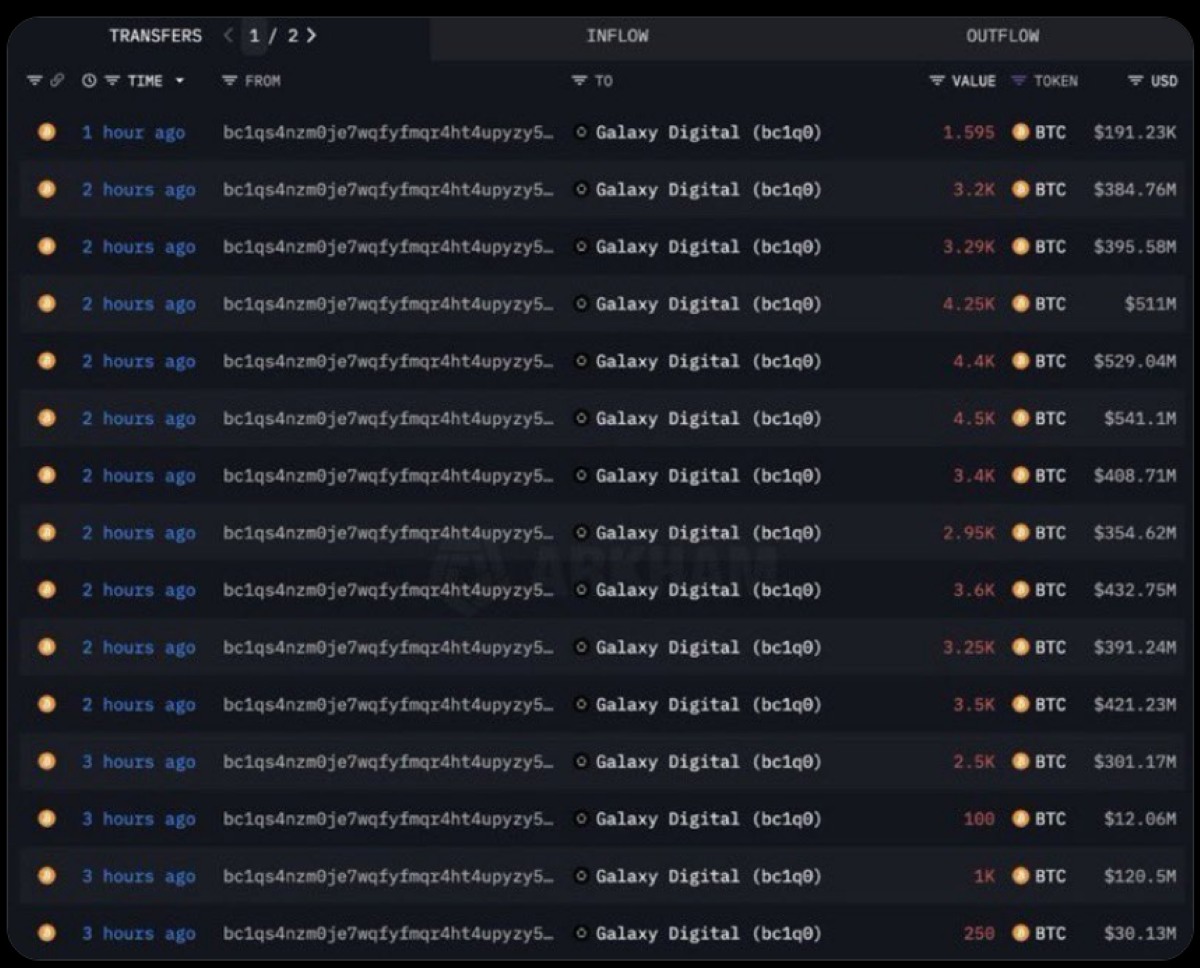This screenshot has width=1200, height=968.
Task: Click Galaxy Digital entity icon in $408.71M row
Action: tap(581, 475)
